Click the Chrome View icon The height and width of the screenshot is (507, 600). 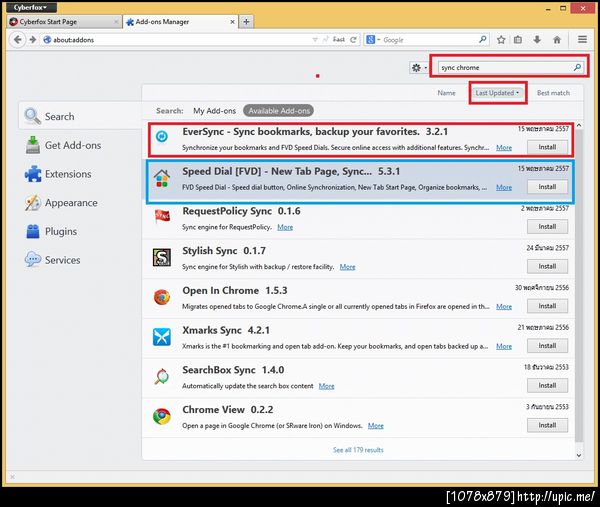point(162,416)
